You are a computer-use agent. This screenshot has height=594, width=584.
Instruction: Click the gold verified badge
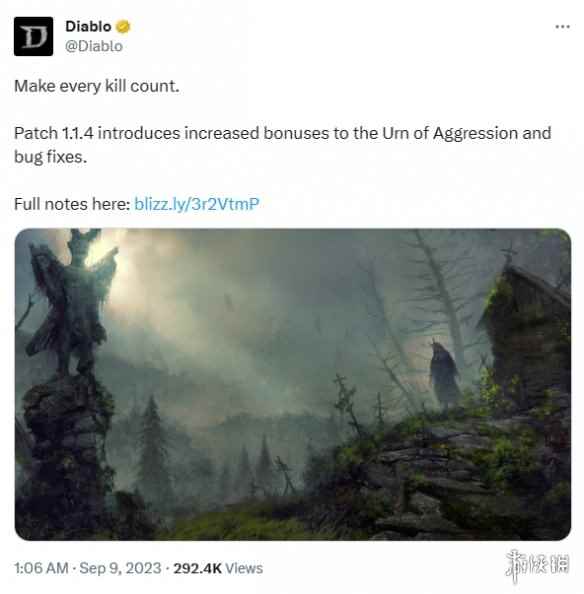point(123,27)
